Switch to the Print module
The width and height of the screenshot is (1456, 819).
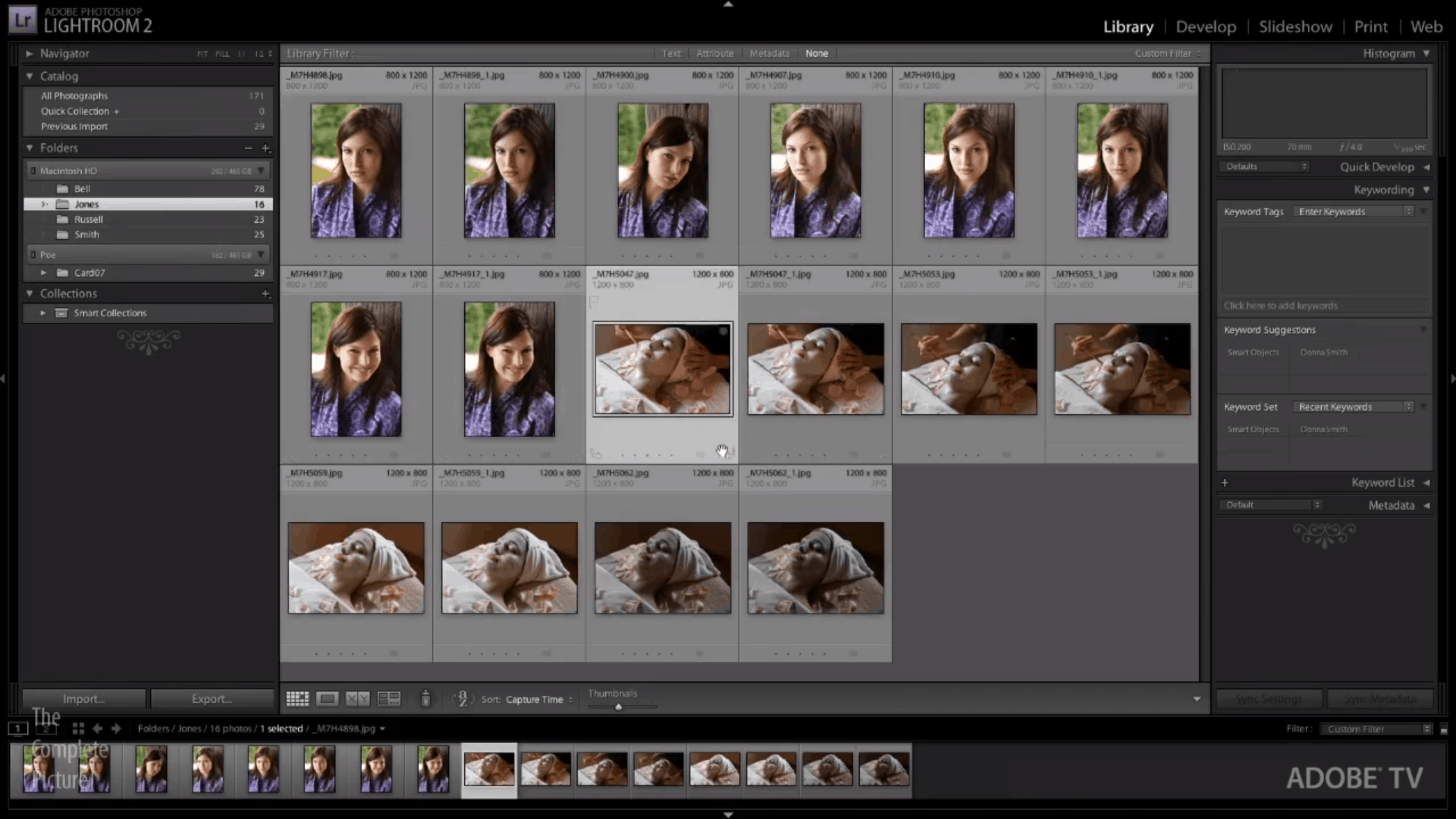point(1370,27)
